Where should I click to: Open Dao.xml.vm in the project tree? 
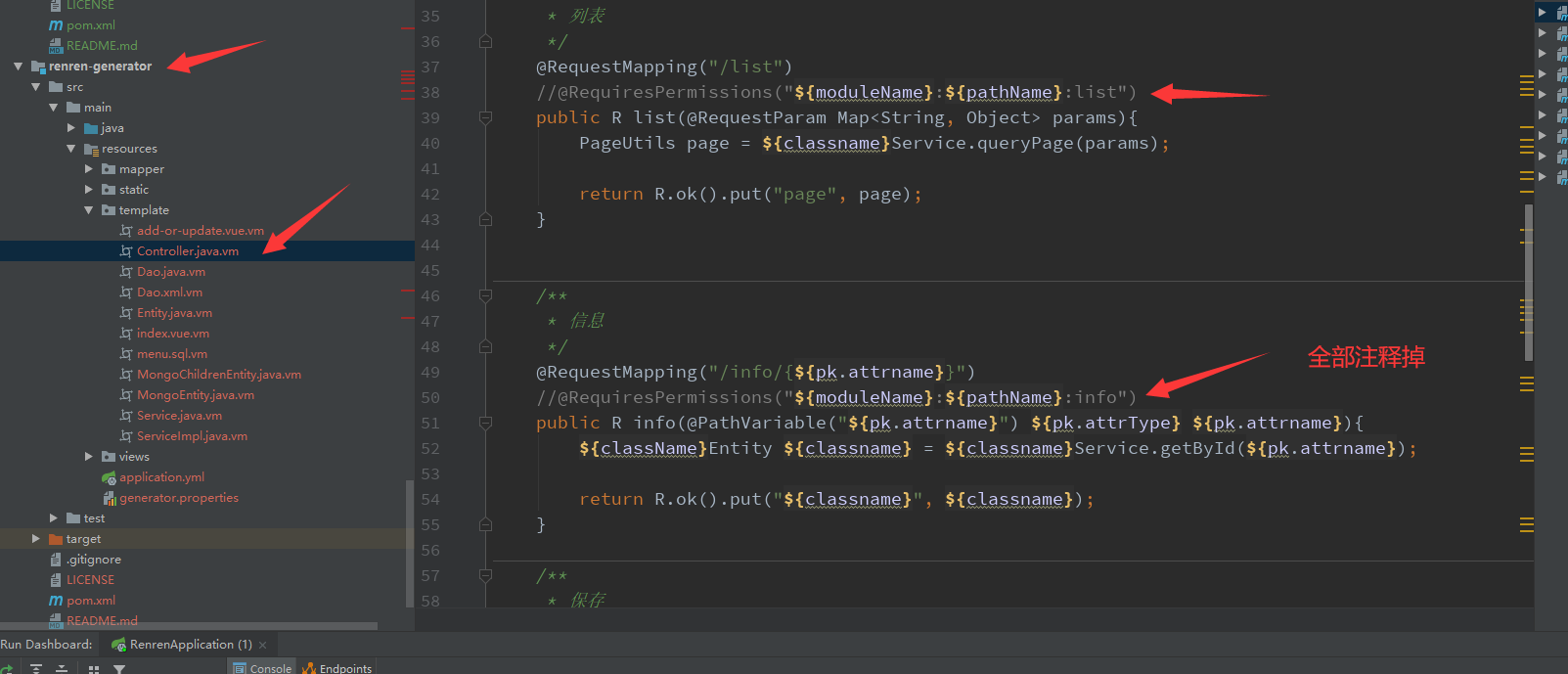[x=170, y=292]
